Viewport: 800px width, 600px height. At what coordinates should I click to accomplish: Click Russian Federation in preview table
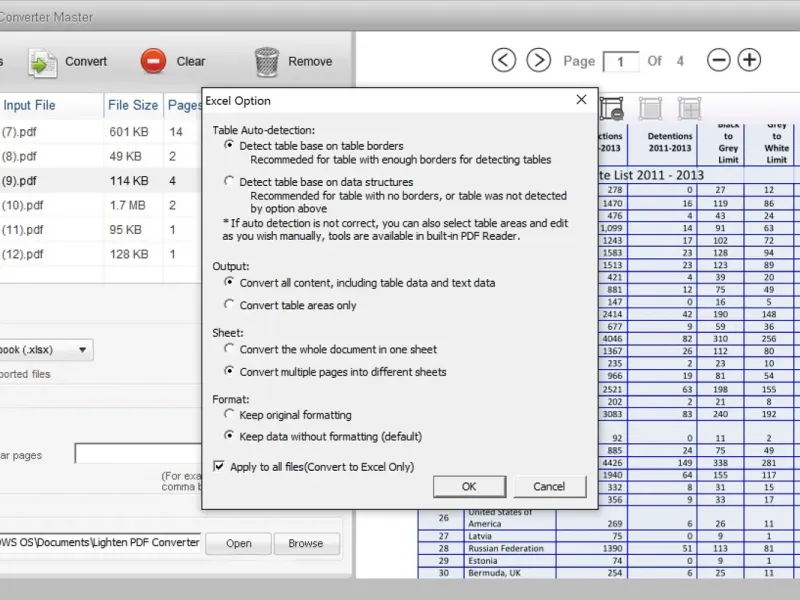pos(506,548)
